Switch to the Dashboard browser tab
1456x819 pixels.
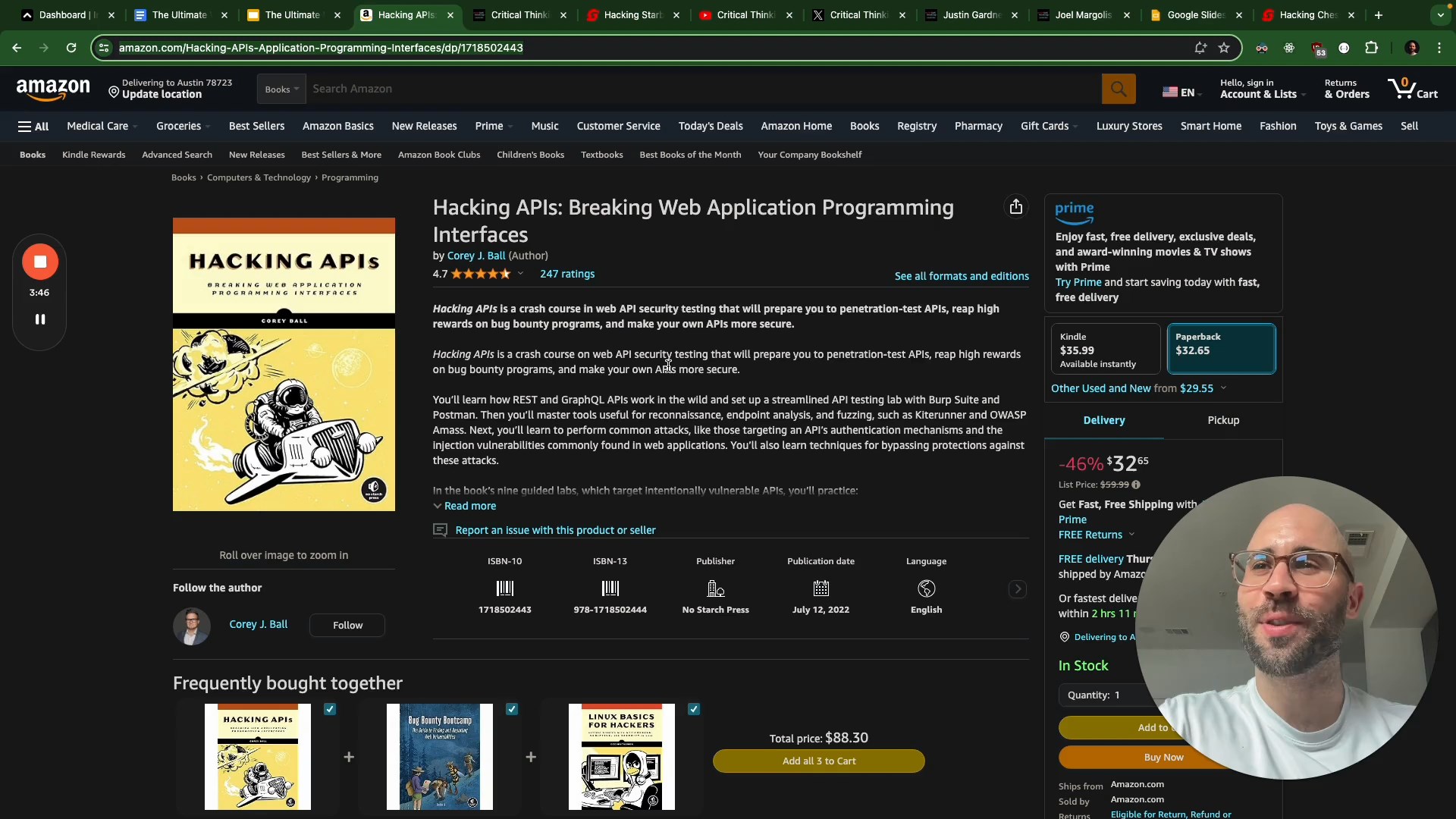(67, 15)
